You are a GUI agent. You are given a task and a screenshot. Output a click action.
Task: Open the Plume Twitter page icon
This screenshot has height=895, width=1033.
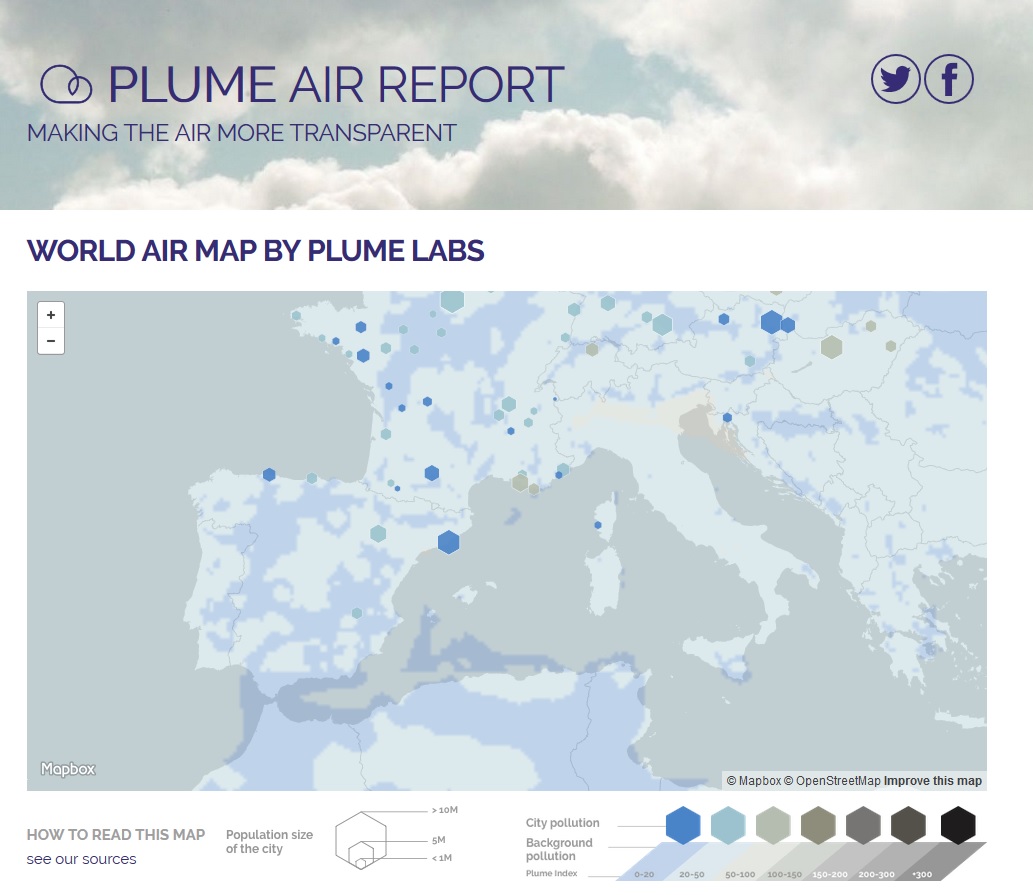click(x=895, y=79)
